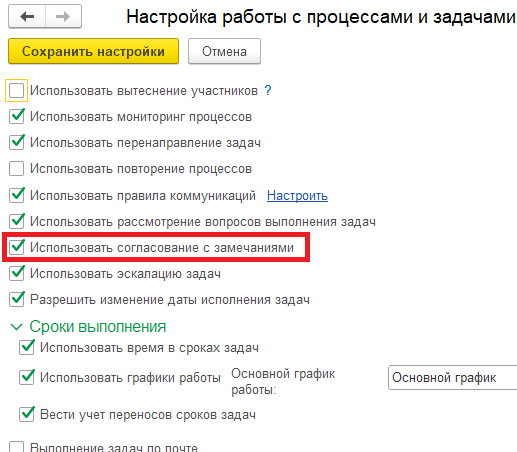517x452 pixels.
Task: Toggle Использовать согласование с замечаниями checkbox
Action: pos(16,247)
